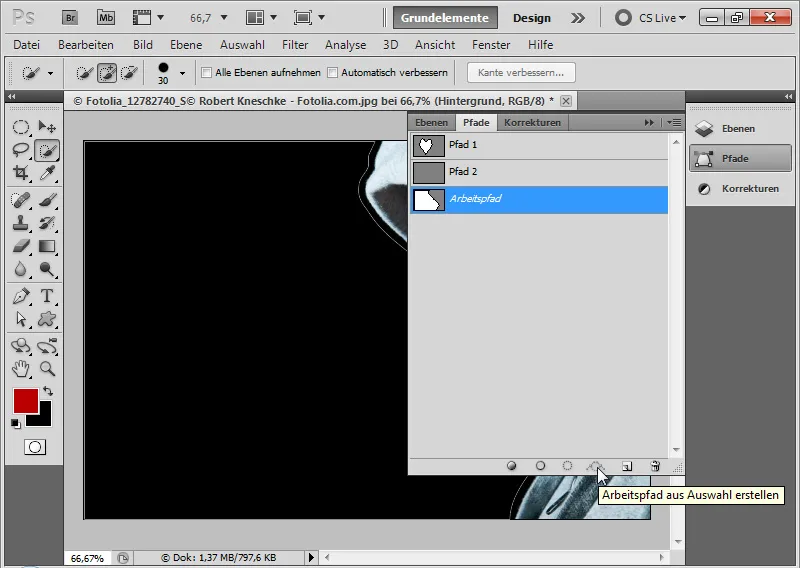Choose Subtract from selection mode option
The width and height of the screenshot is (800, 568).
pyautogui.click(x=129, y=73)
